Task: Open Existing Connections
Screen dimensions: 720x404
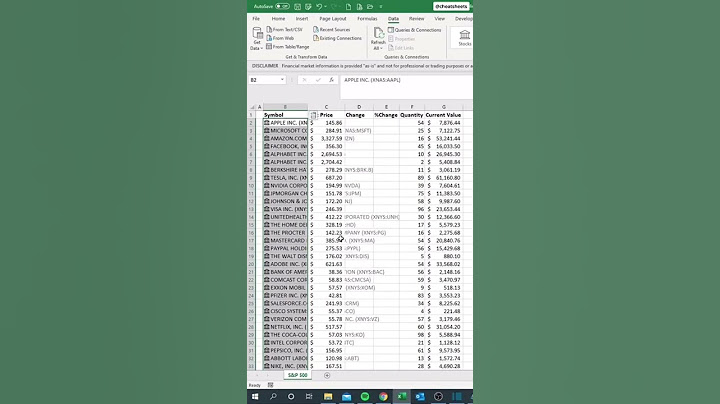Action: [338, 38]
